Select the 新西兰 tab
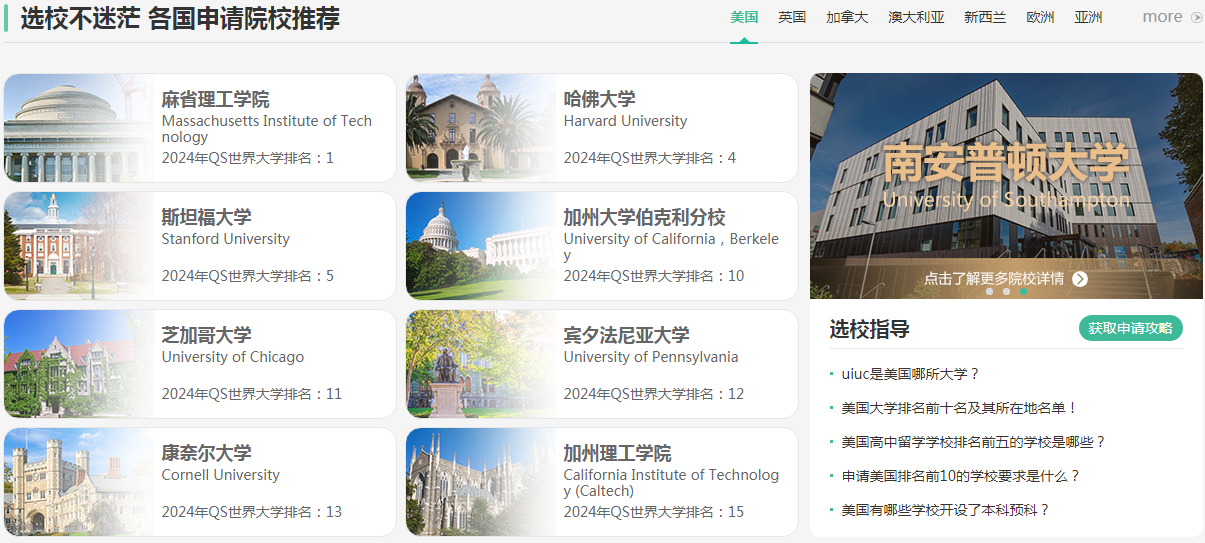 [x=985, y=17]
